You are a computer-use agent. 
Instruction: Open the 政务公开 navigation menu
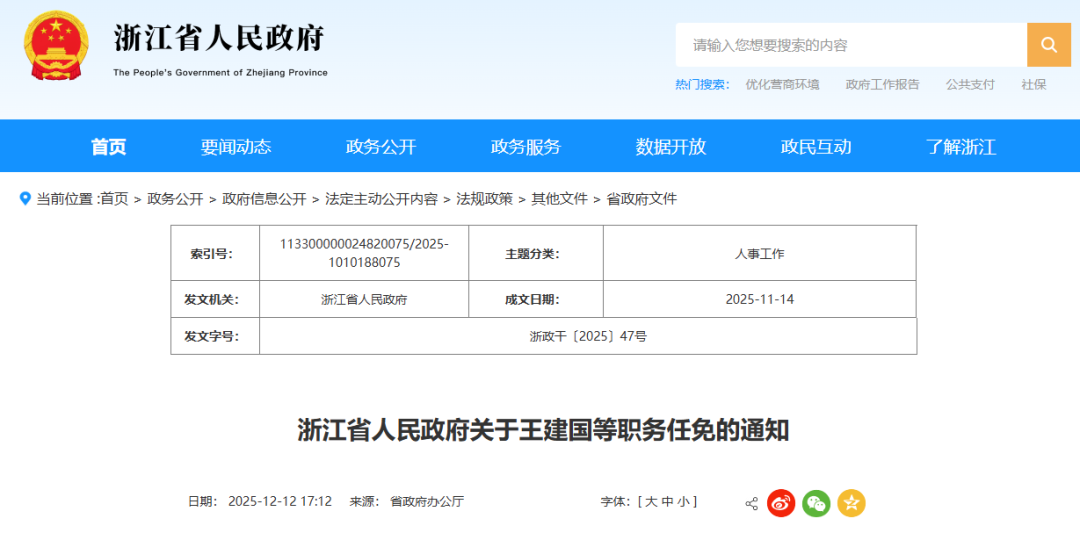click(381, 147)
